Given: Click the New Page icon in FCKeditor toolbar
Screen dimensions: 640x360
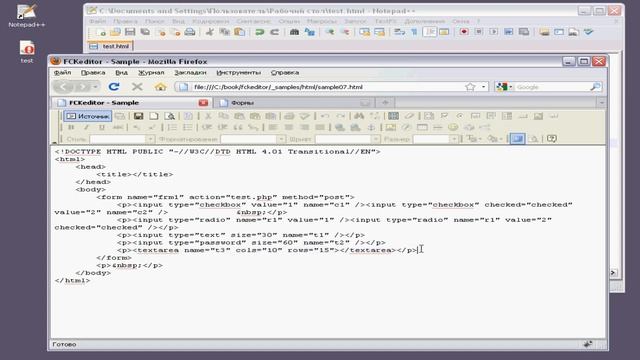Looking at the screenshot, I should 153,116.
